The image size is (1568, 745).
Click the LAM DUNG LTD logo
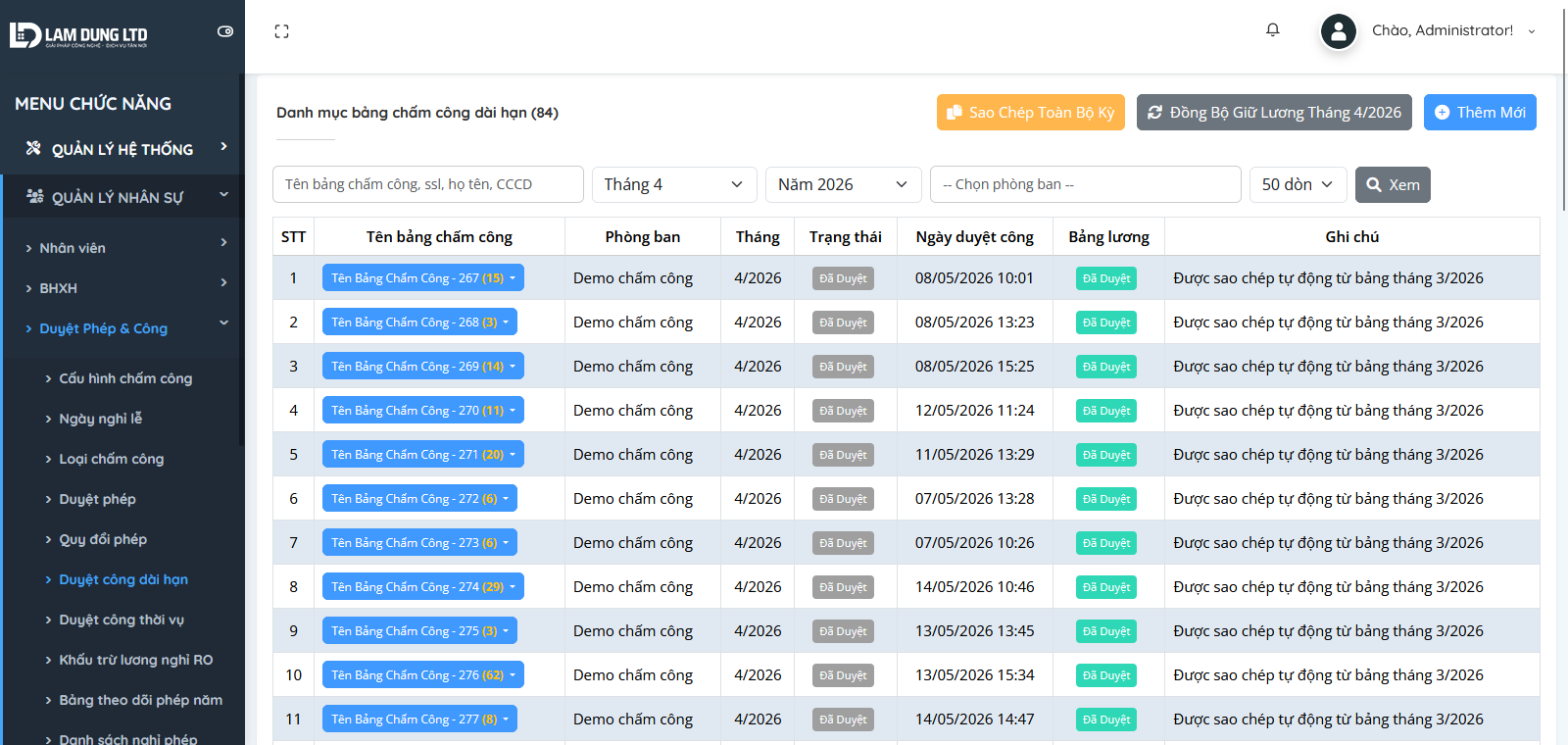pyautogui.click(x=78, y=35)
